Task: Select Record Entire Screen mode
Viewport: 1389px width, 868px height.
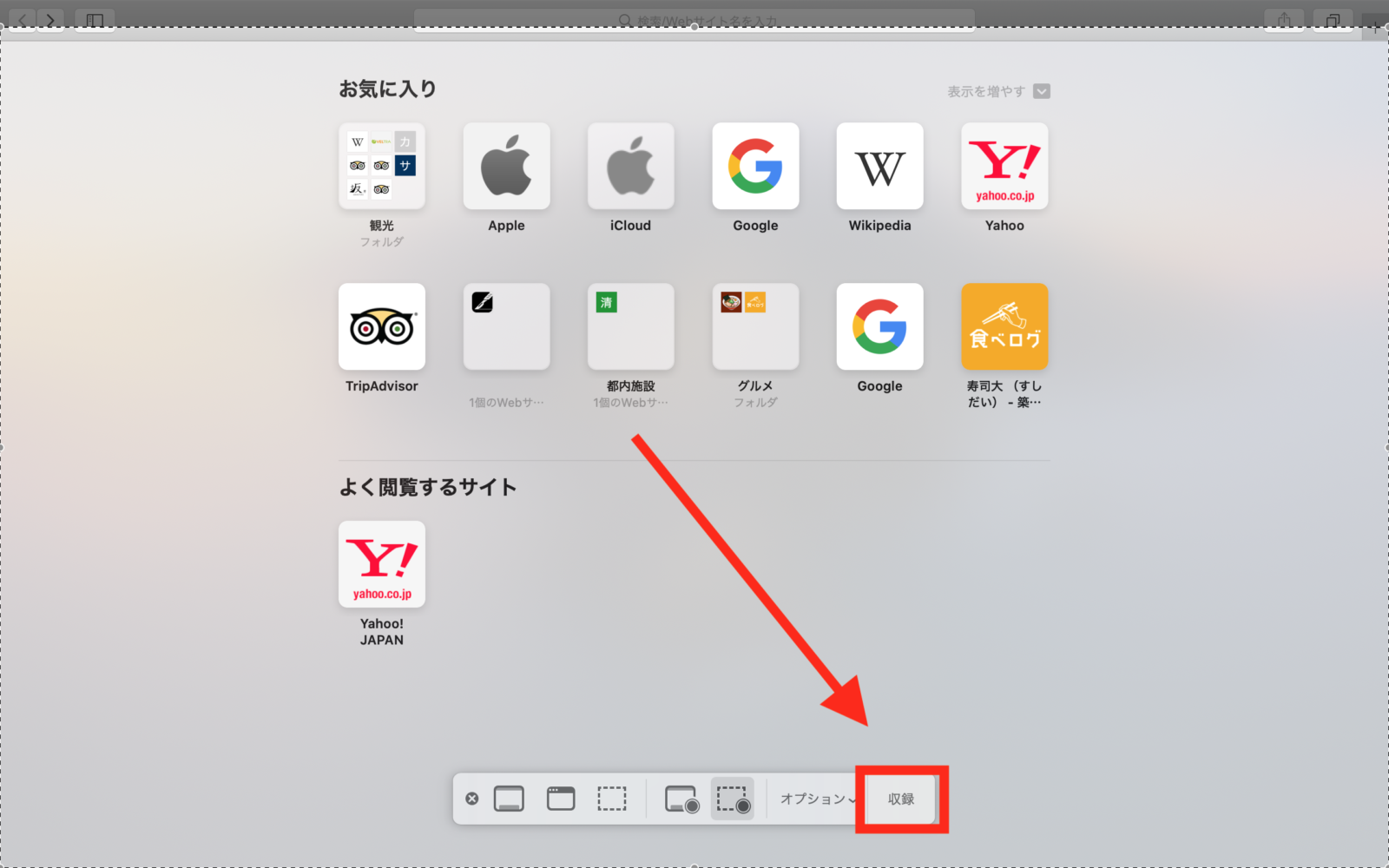Action: coord(681,799)
